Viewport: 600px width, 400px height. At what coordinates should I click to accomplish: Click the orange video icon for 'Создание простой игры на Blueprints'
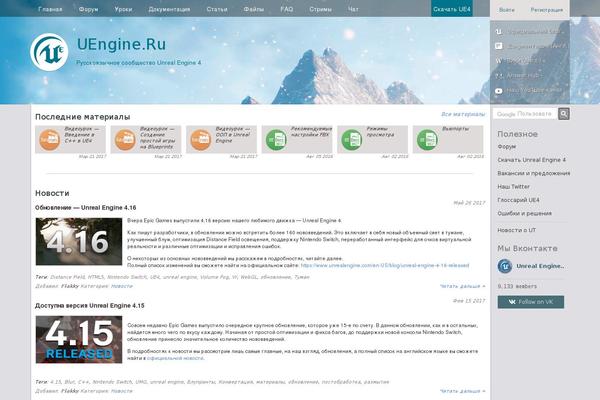[x=125, y=140]
